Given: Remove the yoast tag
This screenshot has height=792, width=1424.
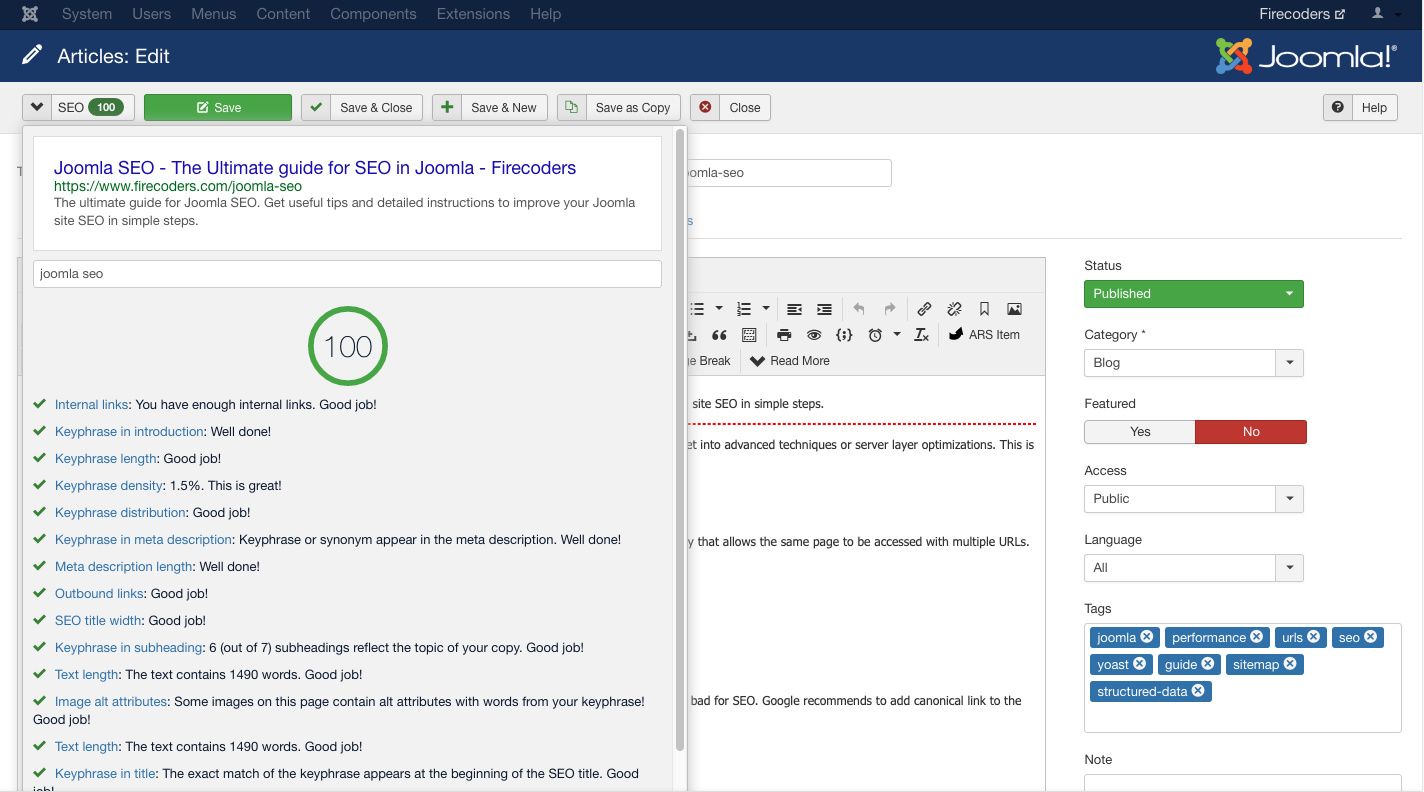Looking at the screenshot, I should 1139,664.
